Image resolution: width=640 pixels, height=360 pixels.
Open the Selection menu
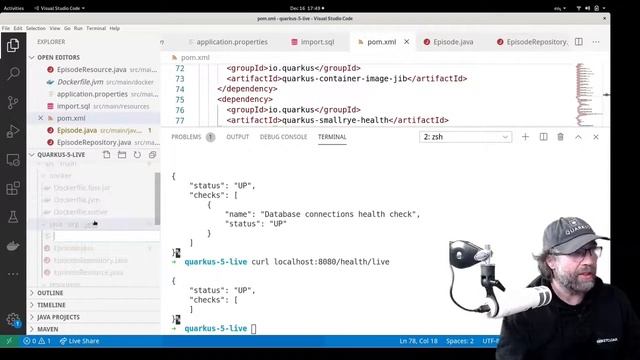(x=36, y=28)
